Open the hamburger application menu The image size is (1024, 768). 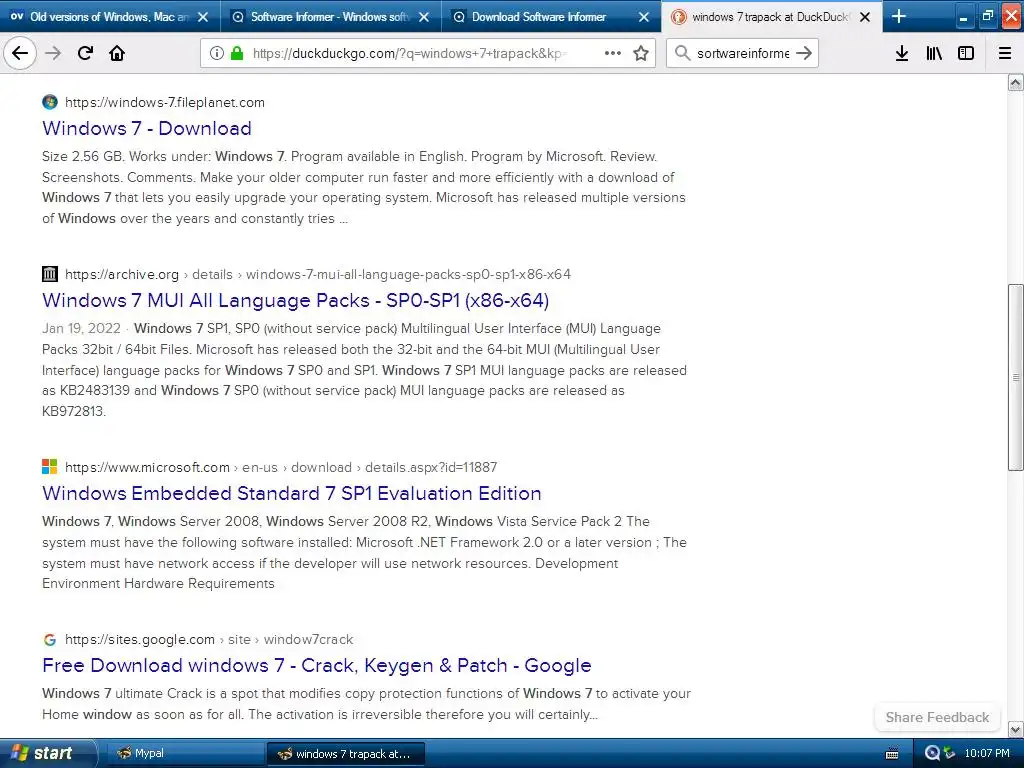pos(1005,53)
